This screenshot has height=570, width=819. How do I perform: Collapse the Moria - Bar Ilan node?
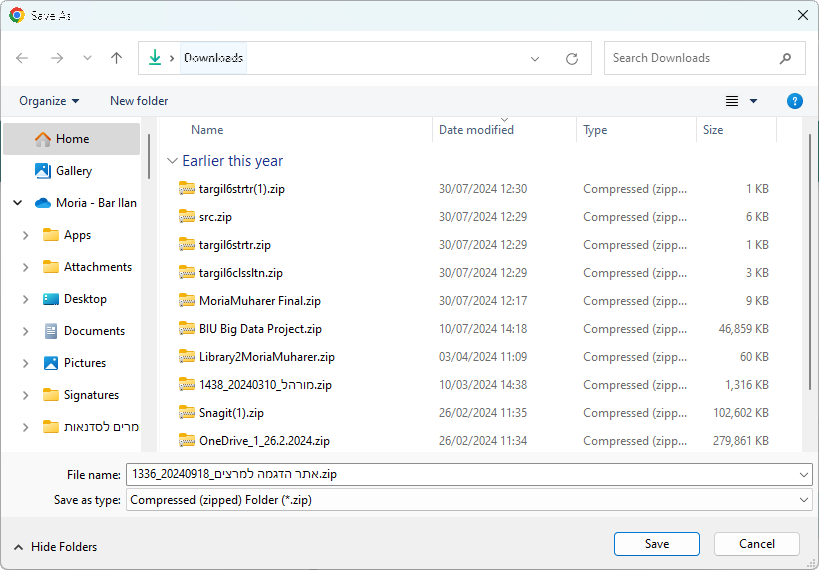tap(17, 203)
